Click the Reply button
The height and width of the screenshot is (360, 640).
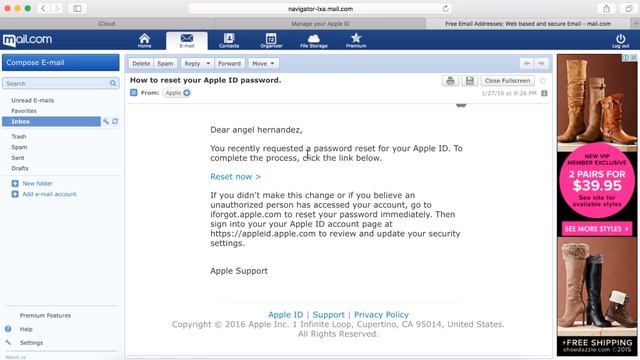coord(192,63)
